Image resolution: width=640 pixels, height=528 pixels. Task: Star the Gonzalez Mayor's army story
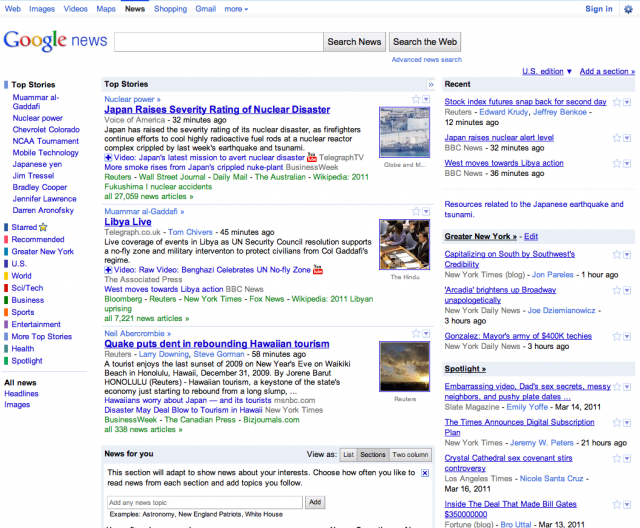617,336
